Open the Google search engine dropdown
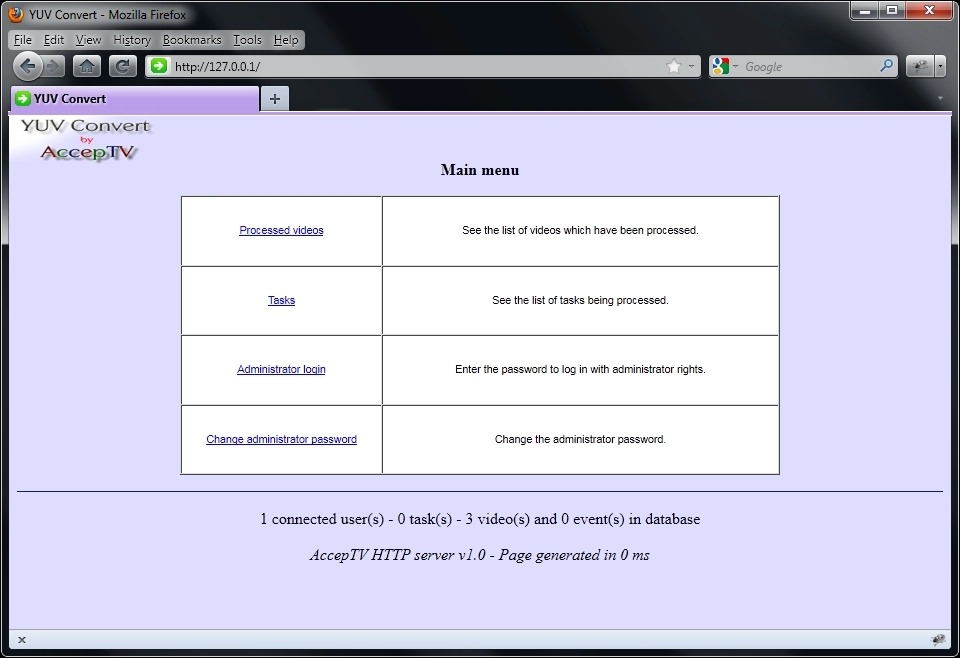 coord(726,66)
